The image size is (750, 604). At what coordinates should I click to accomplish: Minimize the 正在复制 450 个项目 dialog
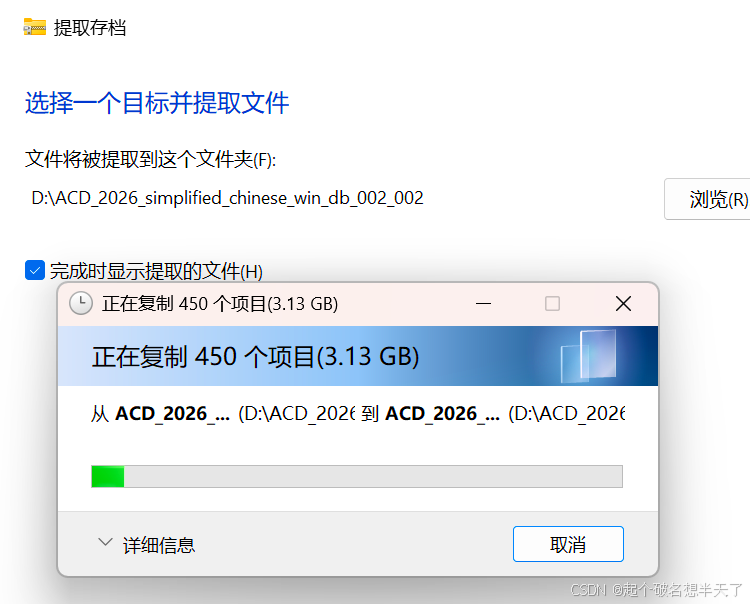click(x=483, y=304)
